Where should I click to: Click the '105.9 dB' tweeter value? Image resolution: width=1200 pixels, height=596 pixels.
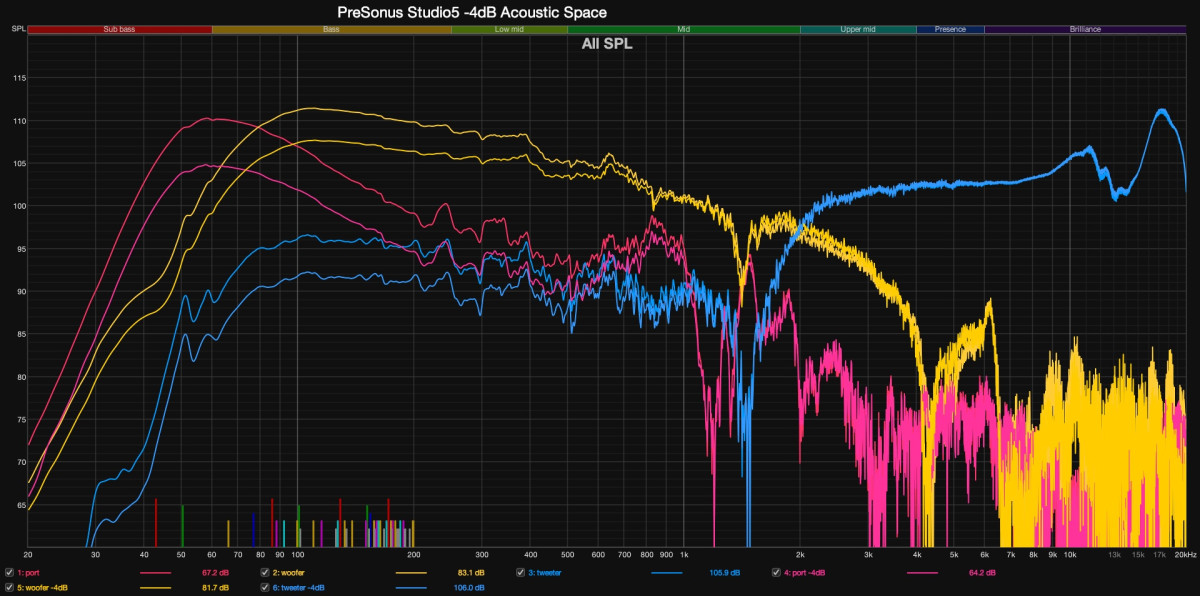[x=725, y=573]
